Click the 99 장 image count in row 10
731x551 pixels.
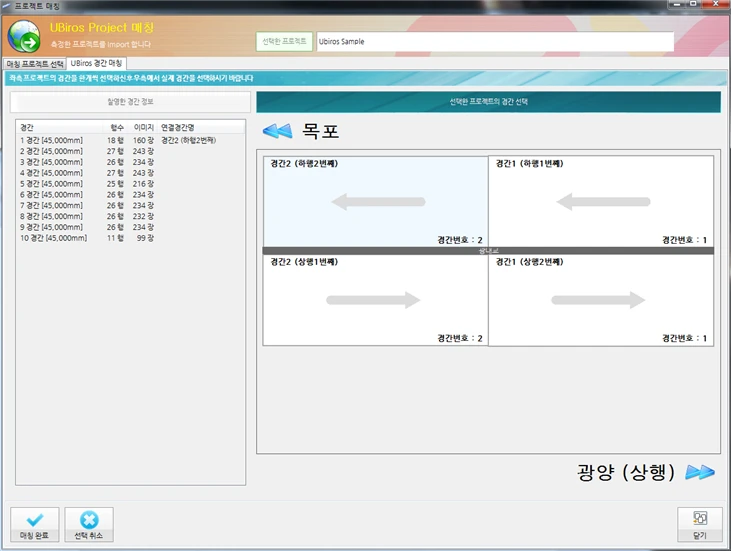tap(145, 238)
